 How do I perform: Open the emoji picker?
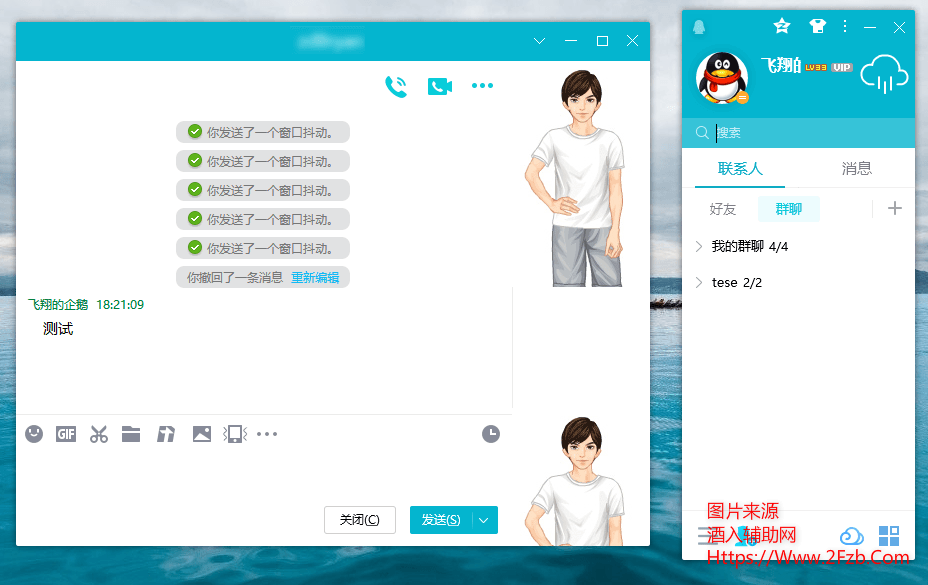point(34,434)
